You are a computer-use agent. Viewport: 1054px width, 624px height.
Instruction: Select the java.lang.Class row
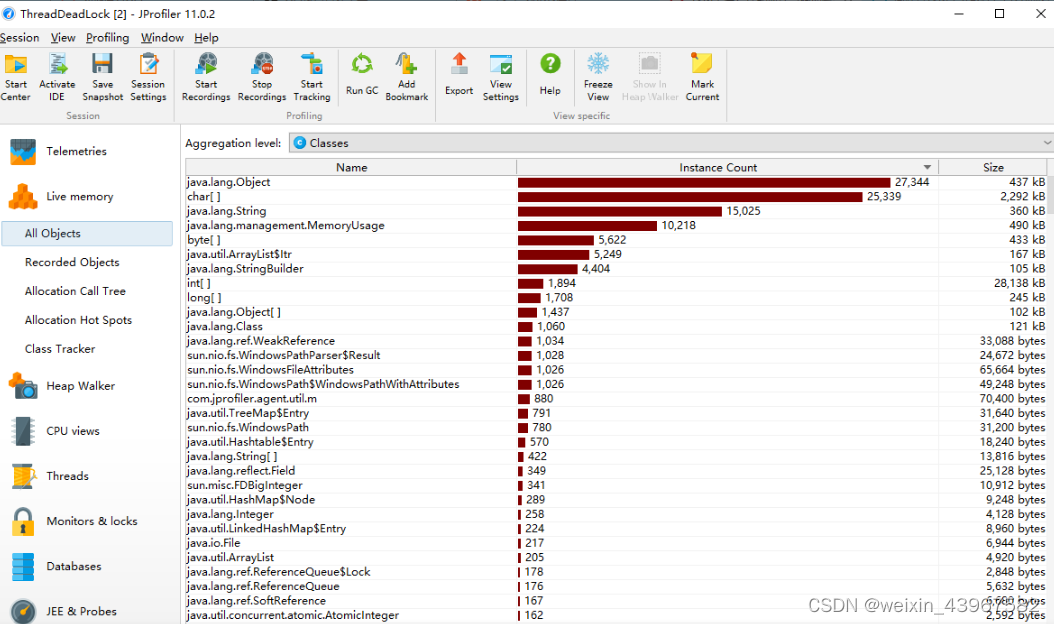(616, 327)
